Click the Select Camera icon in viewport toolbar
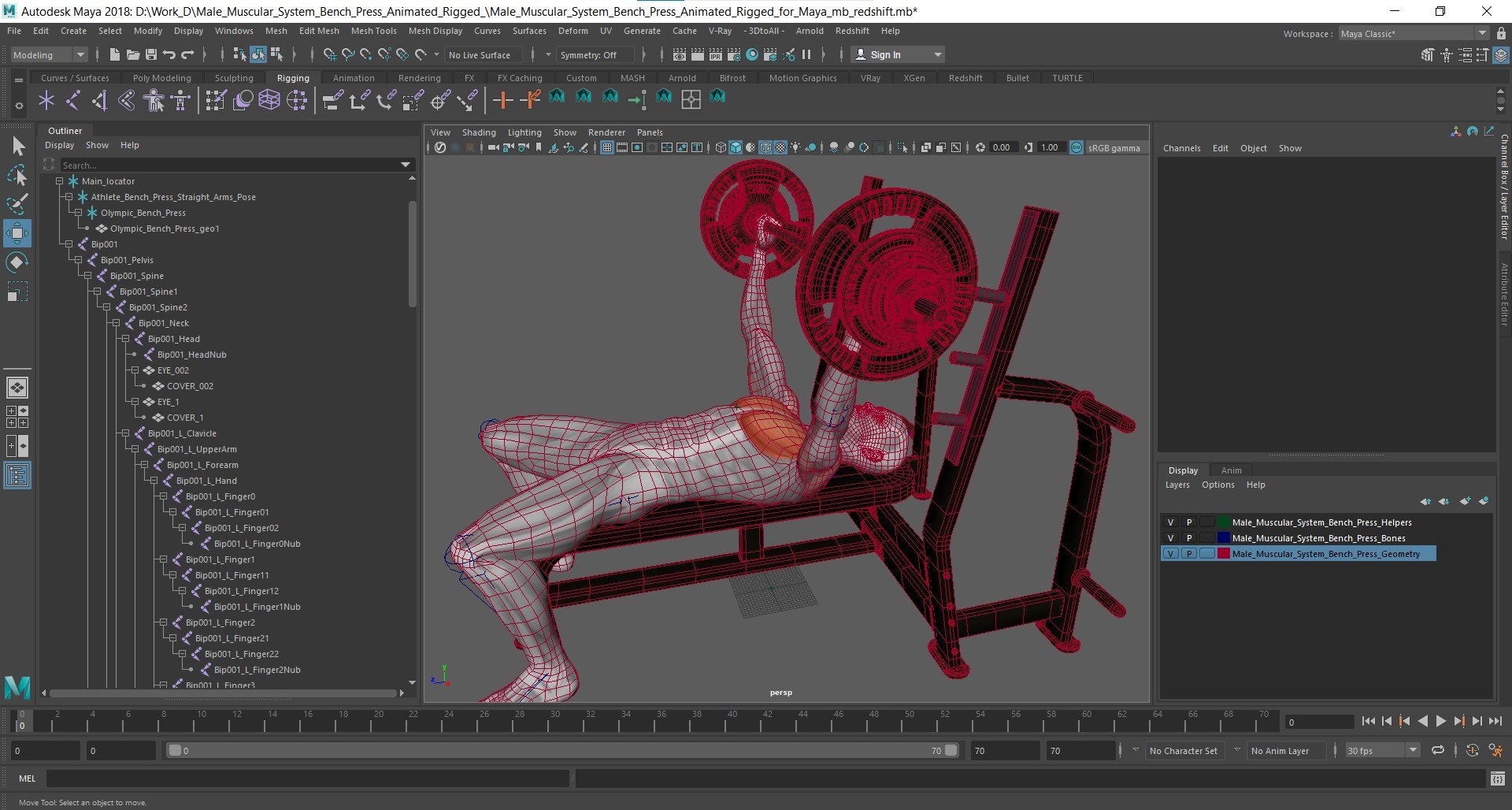This screenshot has width=1512, height=810. [x=493, y=147]
